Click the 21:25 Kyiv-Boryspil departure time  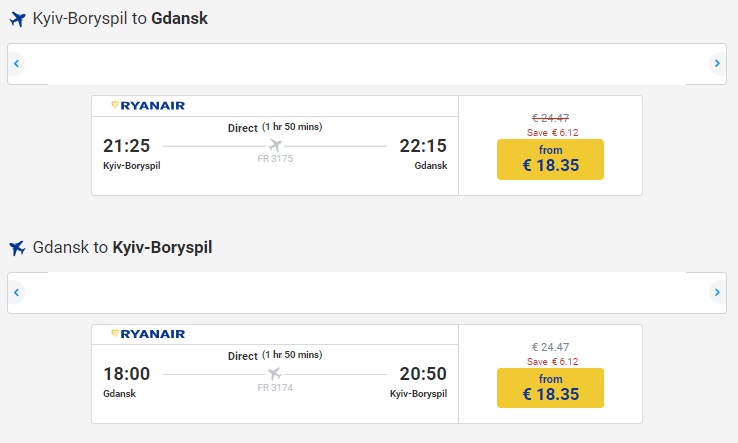pos(127,146)
